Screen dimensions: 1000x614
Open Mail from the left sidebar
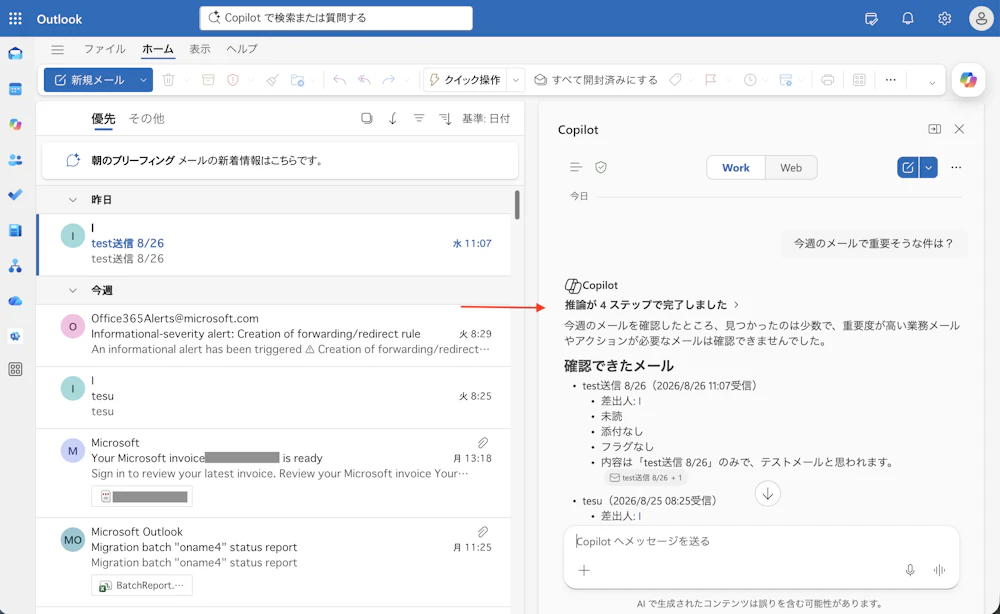15,54
